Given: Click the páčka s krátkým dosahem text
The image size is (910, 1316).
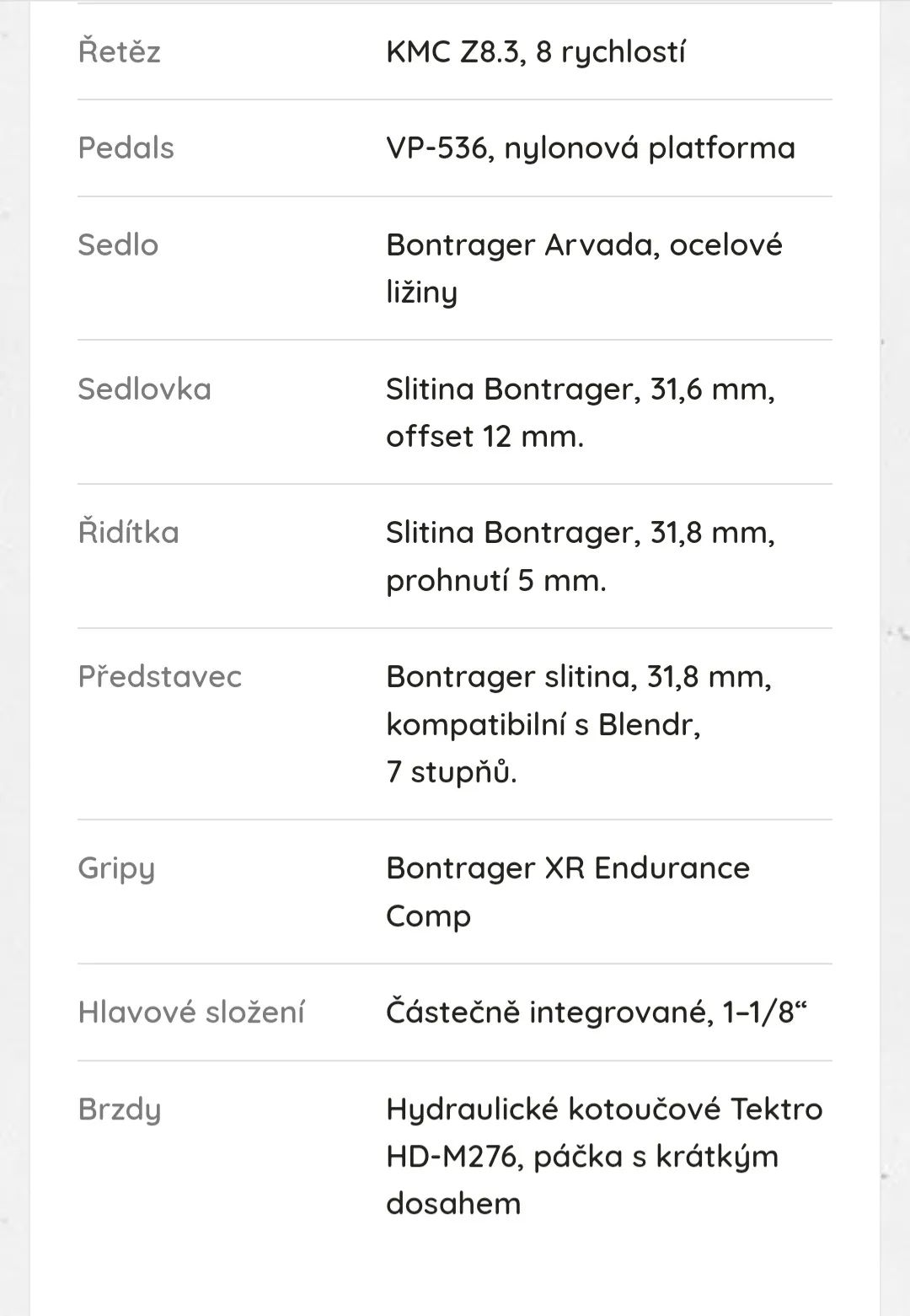Looking at the screenshot, I should (582, 1179).
